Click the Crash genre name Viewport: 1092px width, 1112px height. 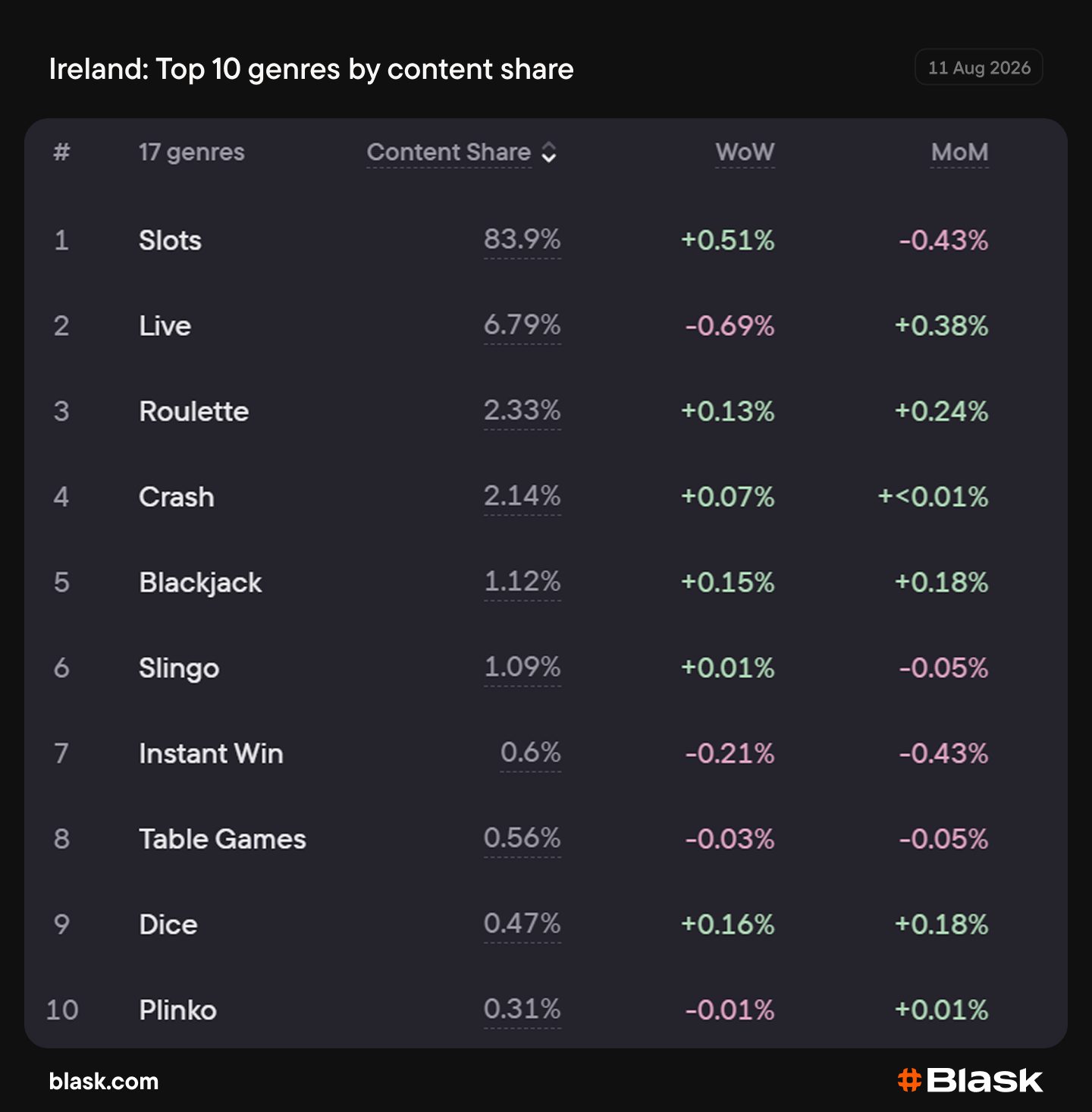(177, 497)
